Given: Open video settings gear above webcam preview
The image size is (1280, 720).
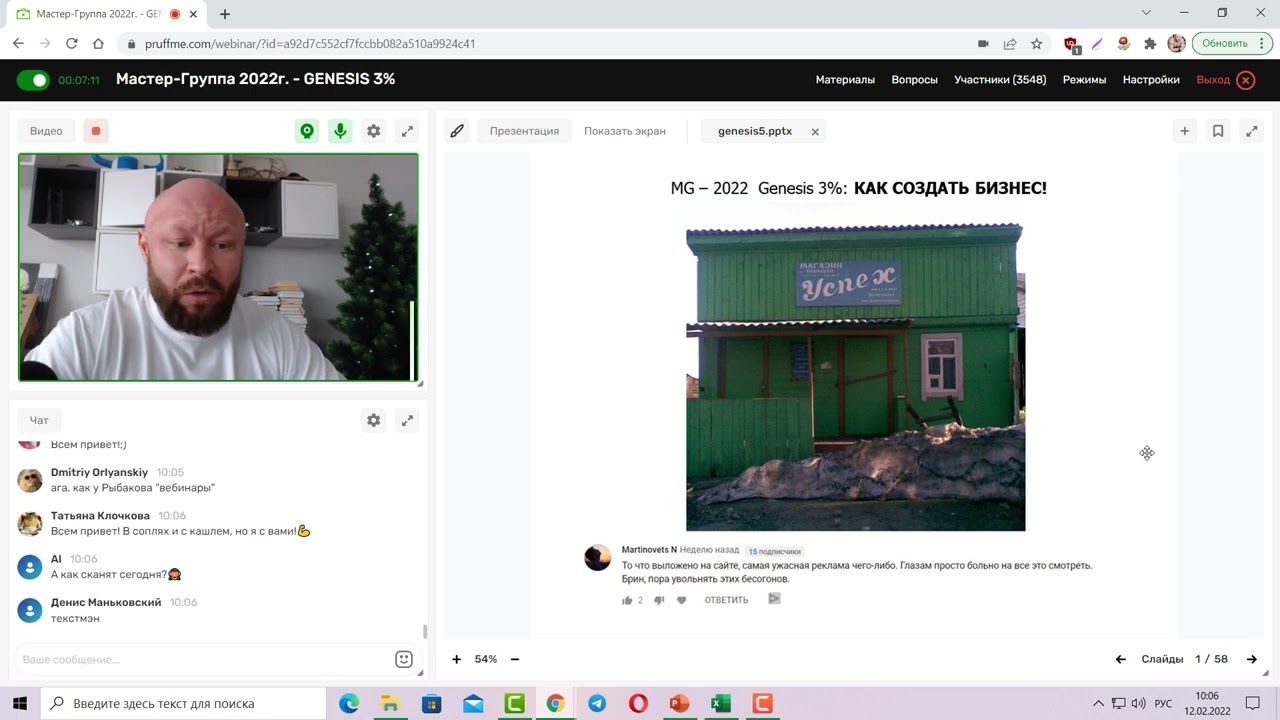Looking at the screenshot, I should pos(373,130).
